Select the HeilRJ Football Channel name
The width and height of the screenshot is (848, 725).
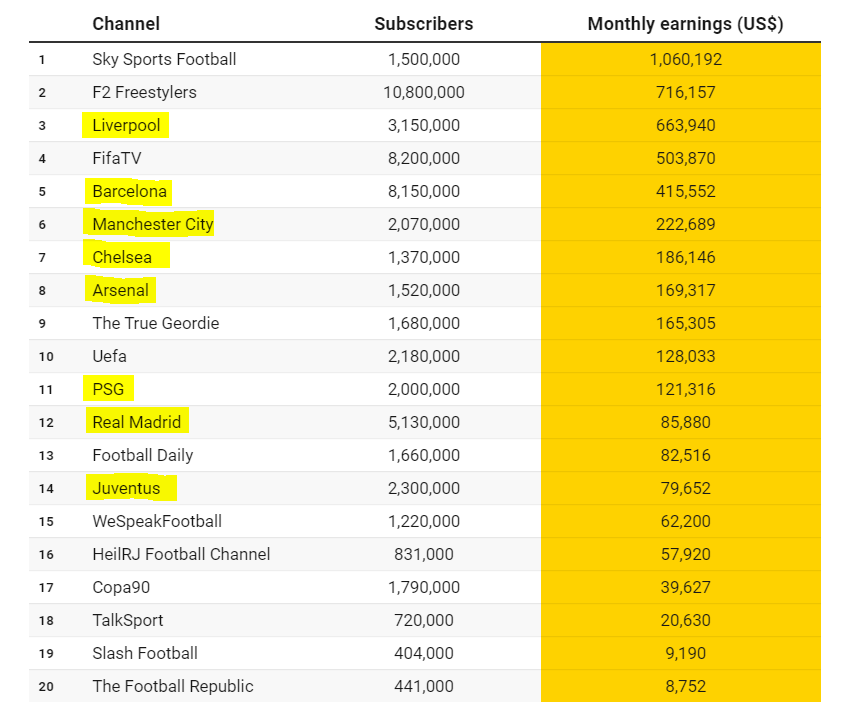point(181,554)
